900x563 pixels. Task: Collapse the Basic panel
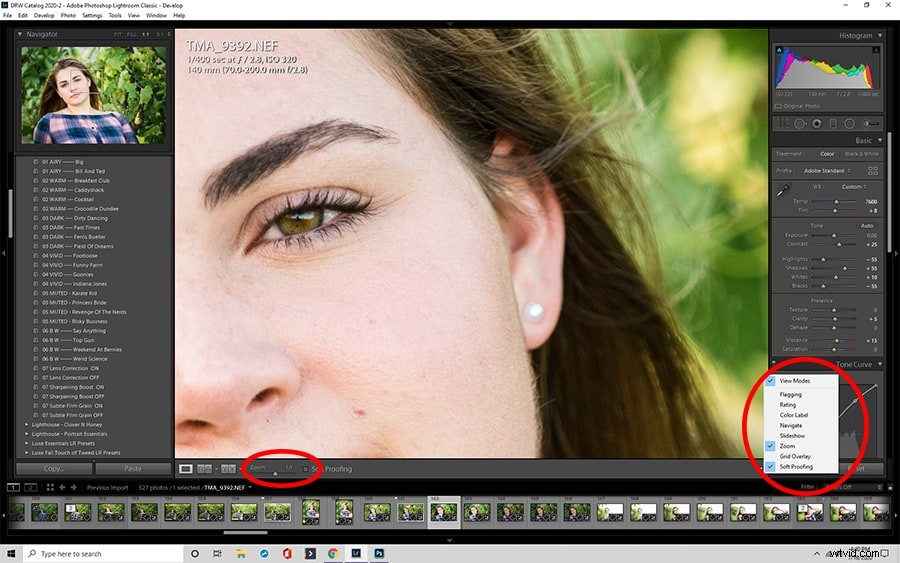click(x=880, y=140)
